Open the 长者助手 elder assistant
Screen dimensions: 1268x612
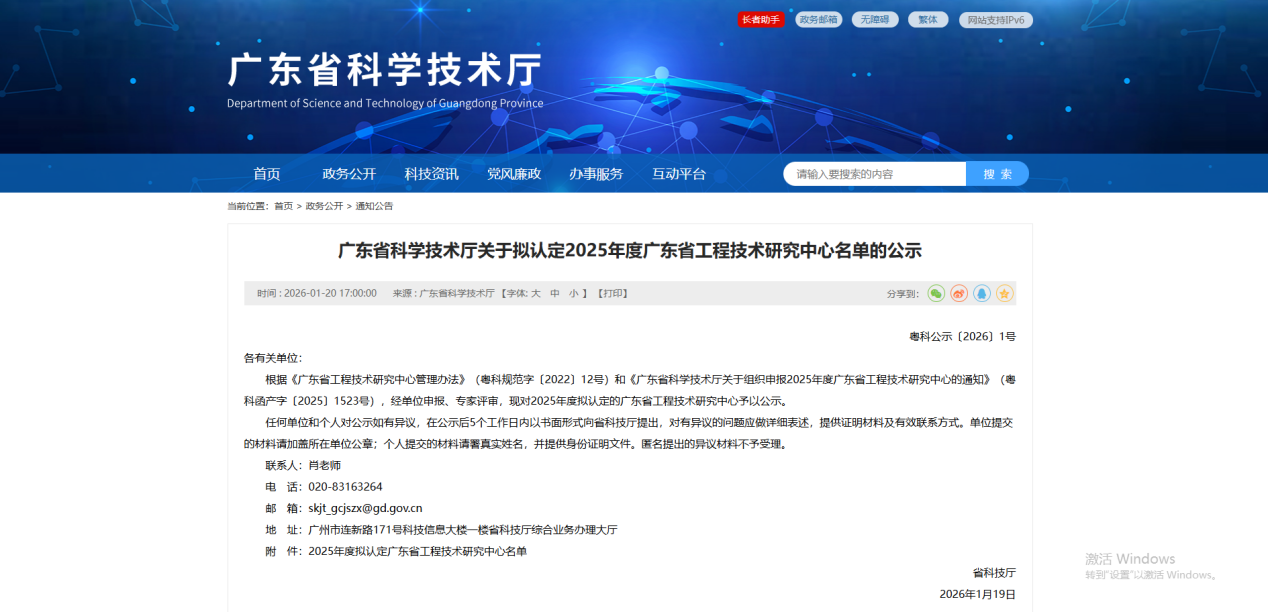761,19
